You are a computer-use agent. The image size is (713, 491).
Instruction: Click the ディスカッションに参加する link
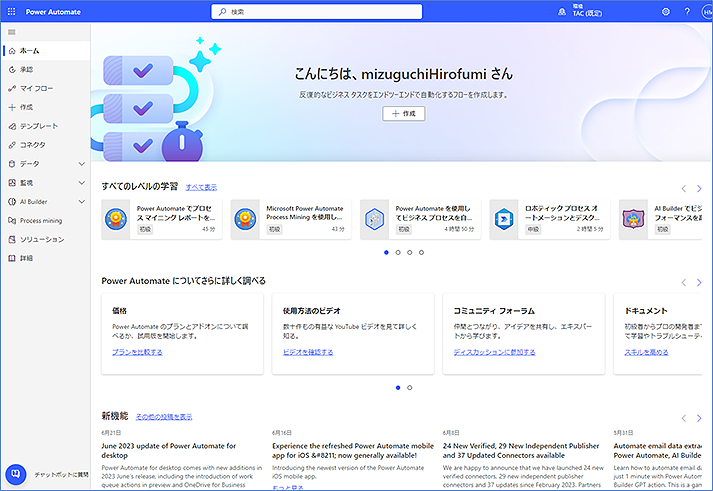pos(494,352)
